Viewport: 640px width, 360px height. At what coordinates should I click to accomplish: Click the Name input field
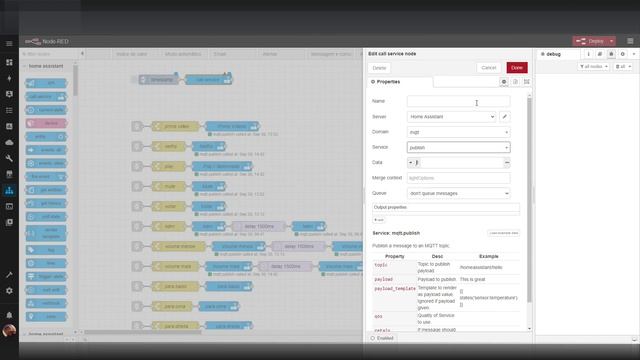click(x=458, y=101)
